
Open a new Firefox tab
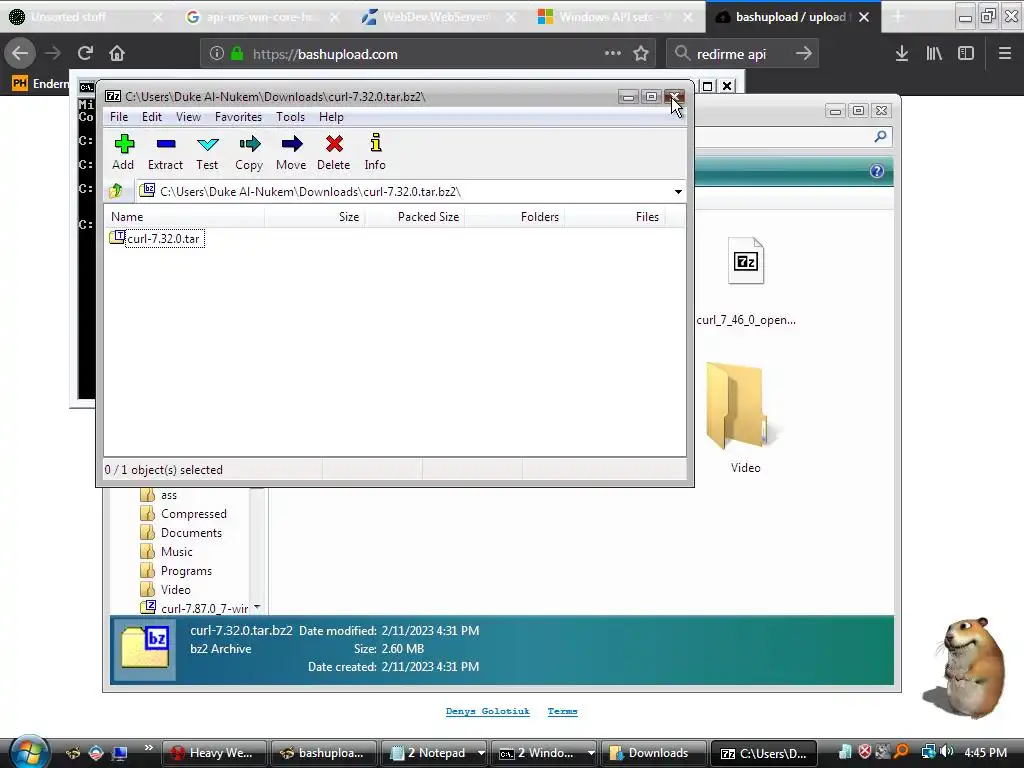click(x=899, y=17)
